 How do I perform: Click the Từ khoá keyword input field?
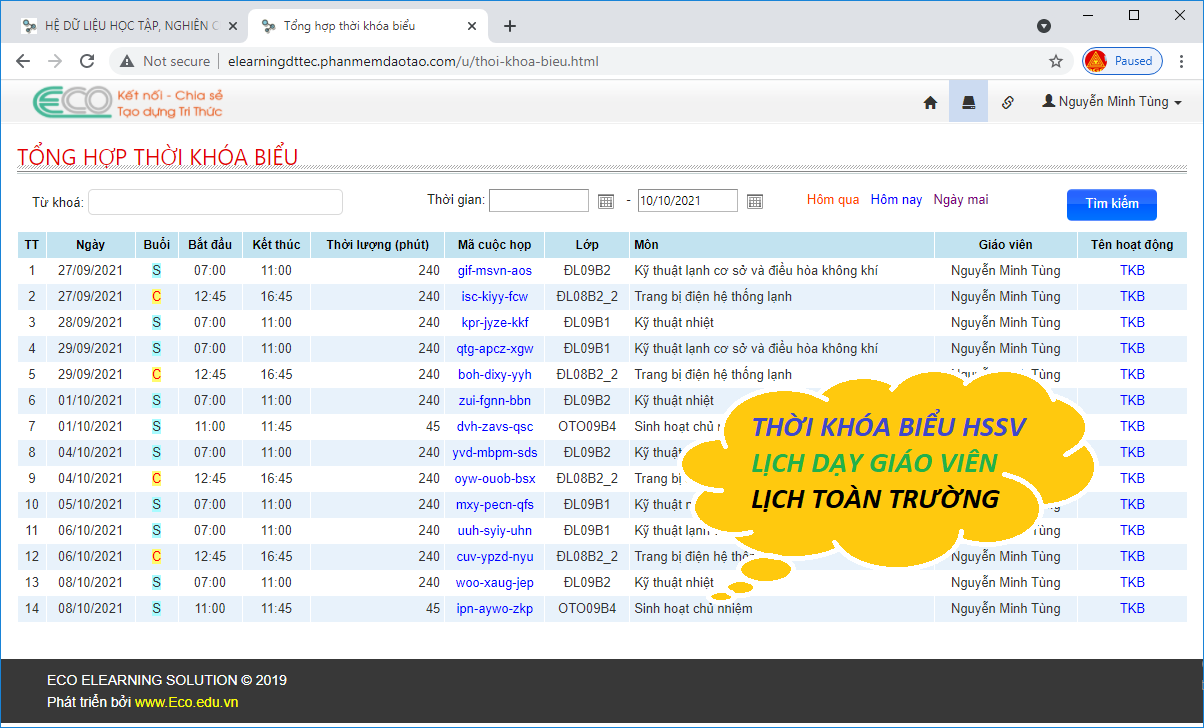(215, 202)
